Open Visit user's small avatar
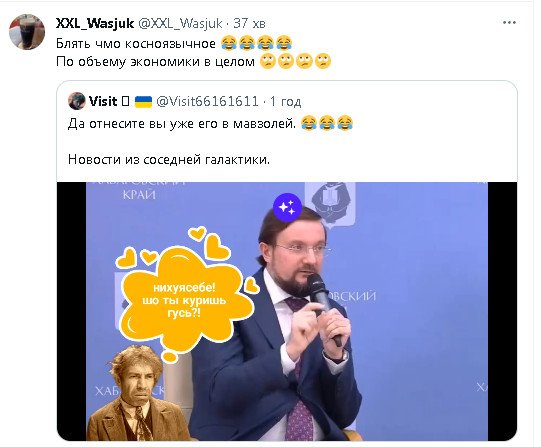The image size is (541, 447). (x=77, y=101)
